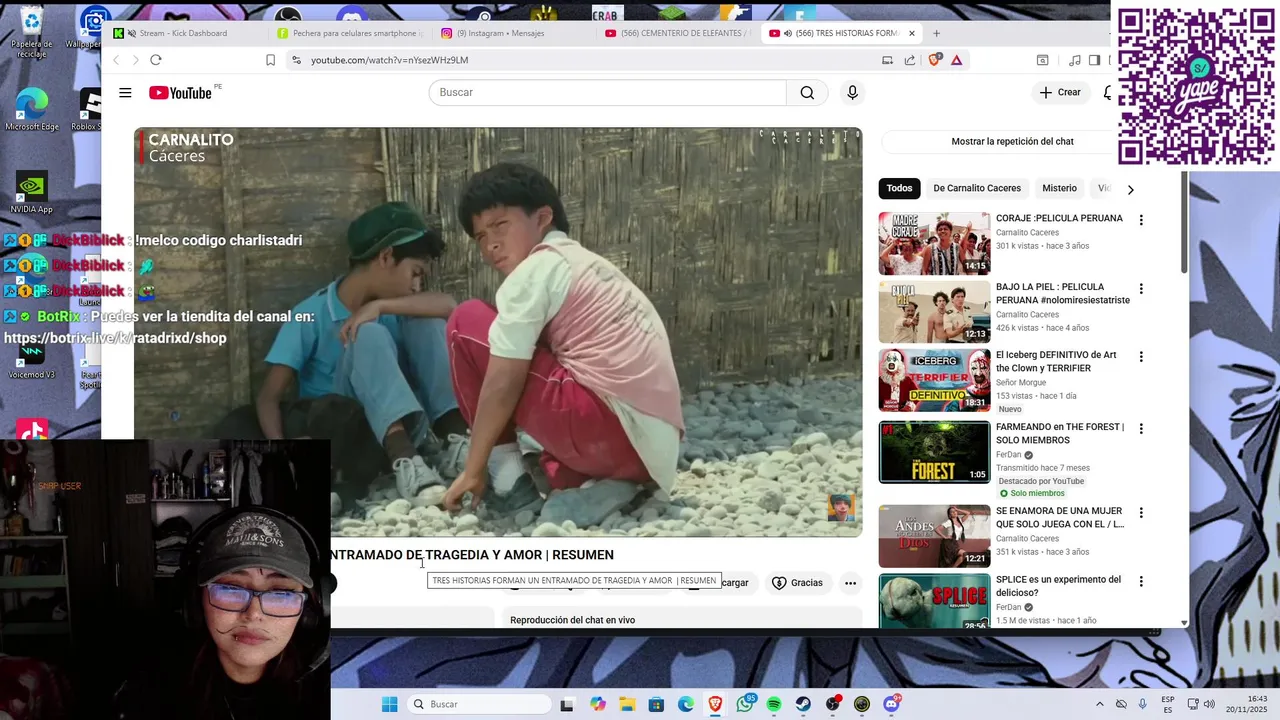Image resolution: width=1280 pixels, height=720 pixels.
Task: Click the browser address bar URL
Action: tap(389, 60)
